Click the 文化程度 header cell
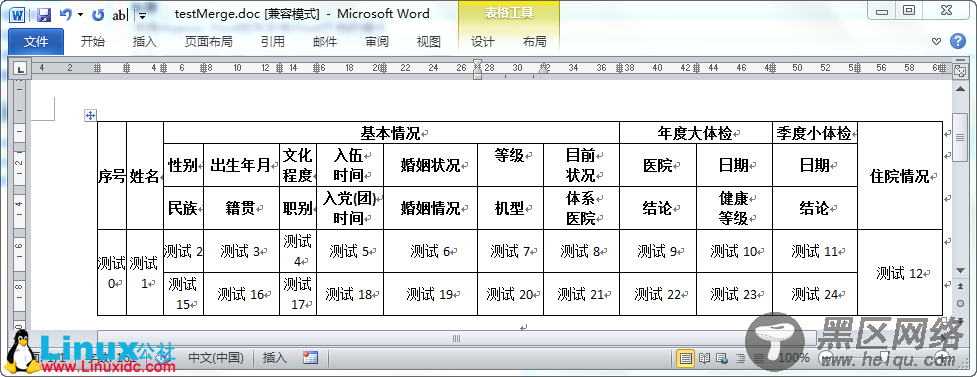The image size is (977, 377). pos(298,165)
